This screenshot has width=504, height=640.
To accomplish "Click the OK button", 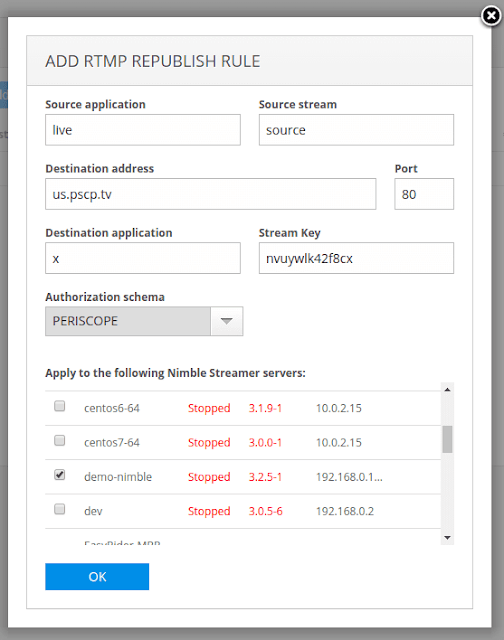I will 97,576.
